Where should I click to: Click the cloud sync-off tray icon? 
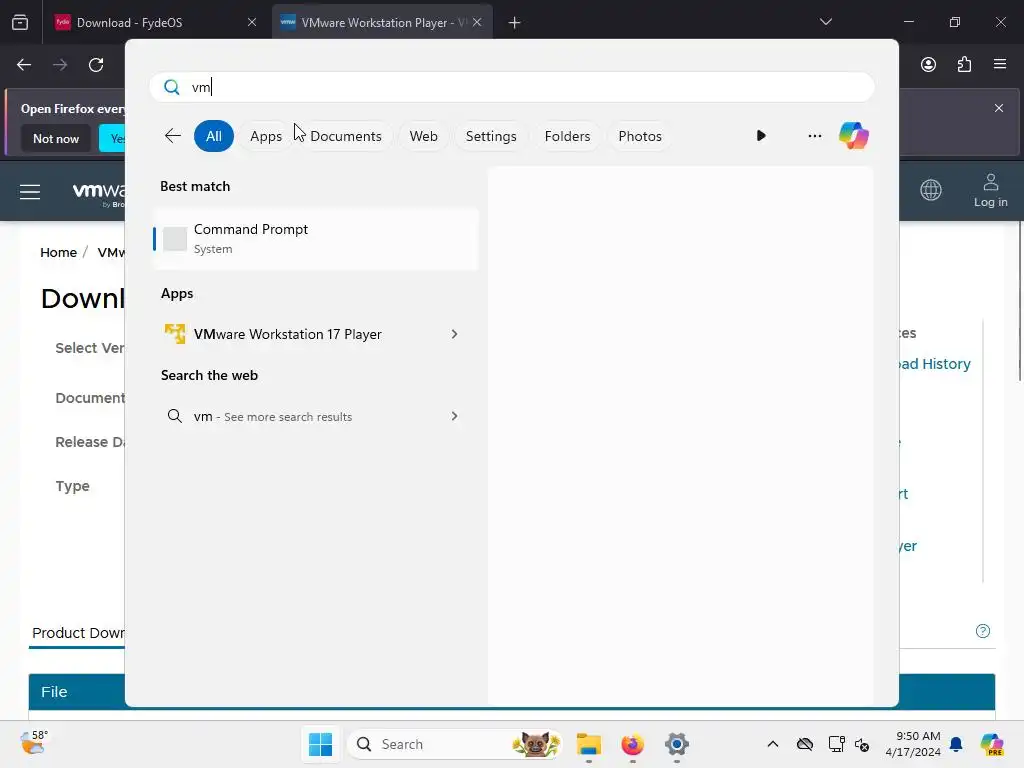(x=805, y=744)
